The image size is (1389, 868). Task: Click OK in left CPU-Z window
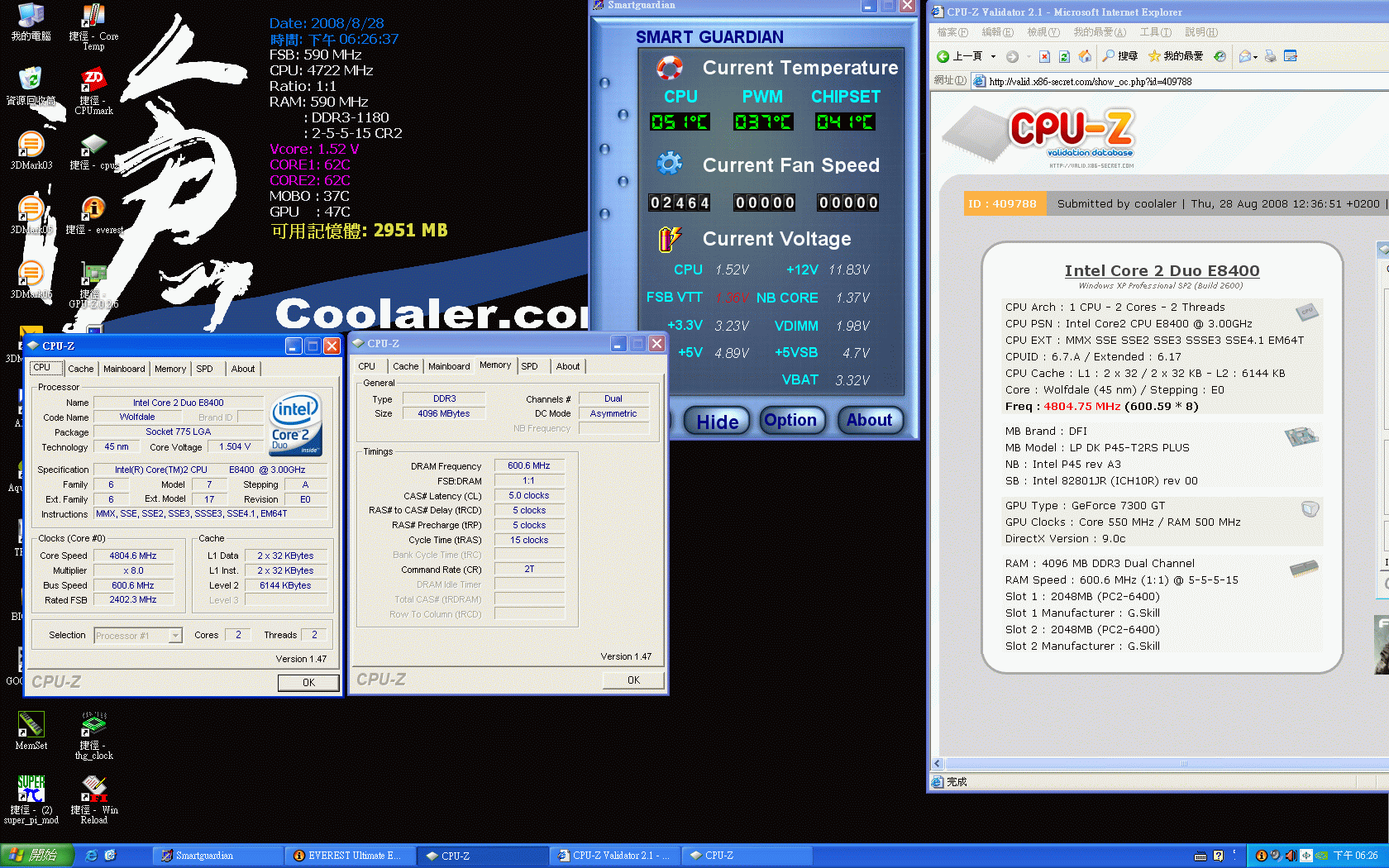(x=308, y=683)
